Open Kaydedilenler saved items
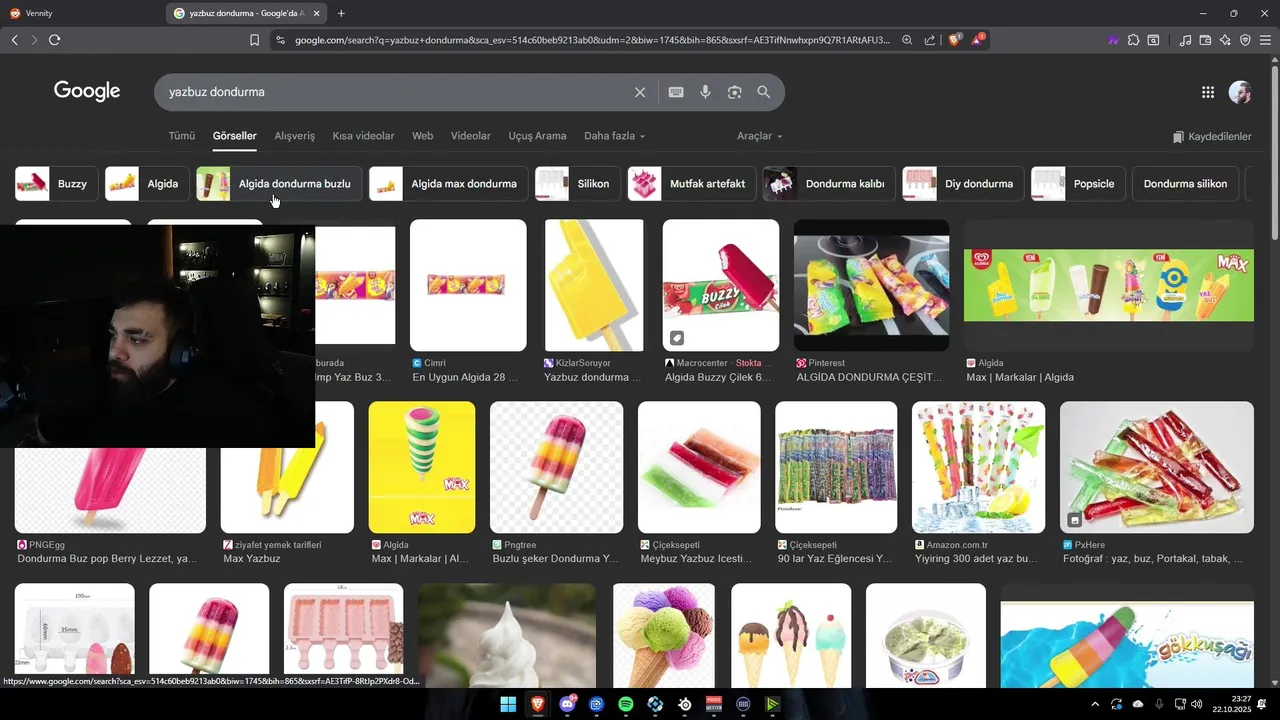The width and height of the screenshot is (1280, 720). pos(1212,136)
